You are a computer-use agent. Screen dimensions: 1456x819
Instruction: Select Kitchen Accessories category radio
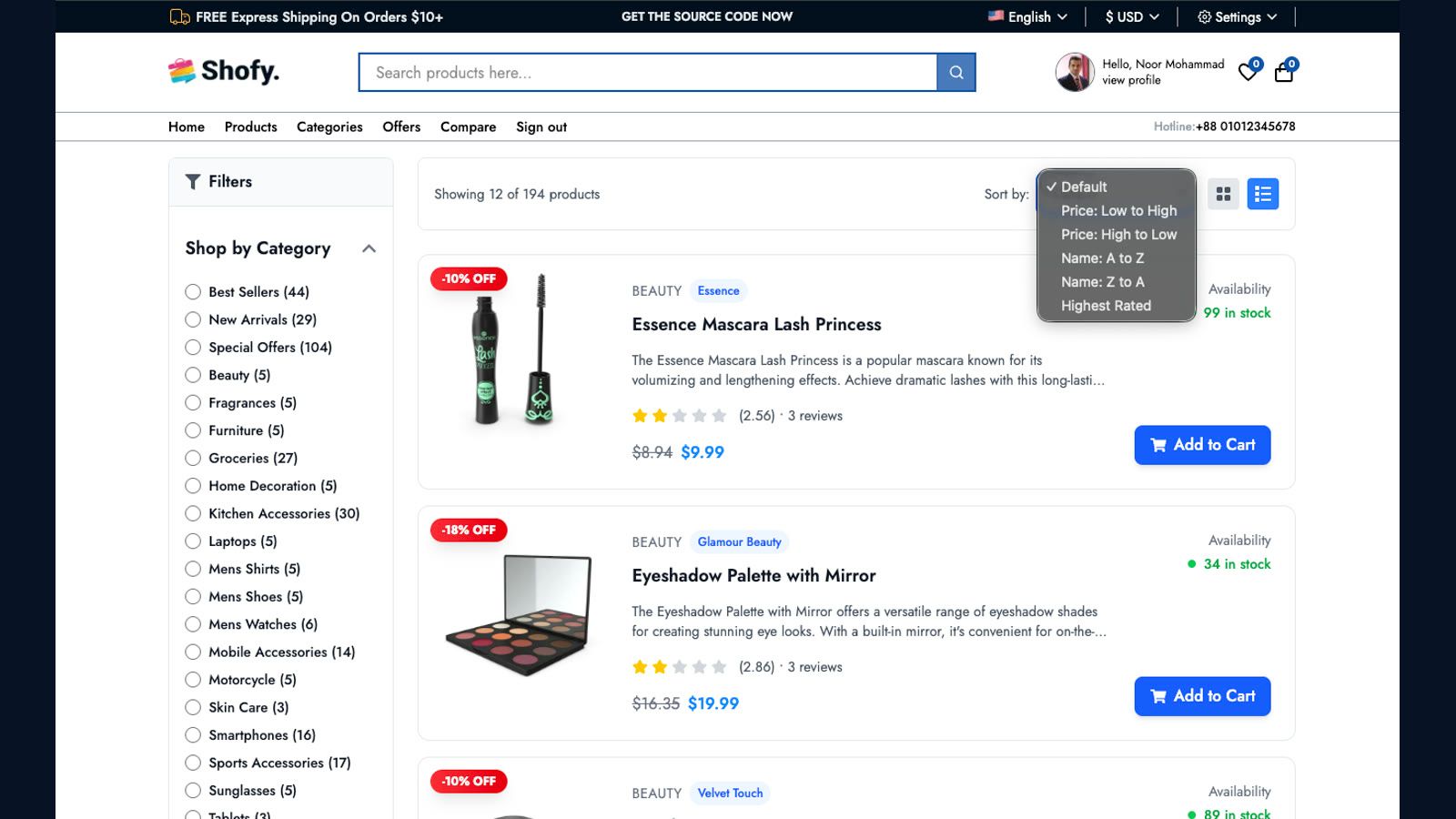pyautogui.click(x=193, y=514)
